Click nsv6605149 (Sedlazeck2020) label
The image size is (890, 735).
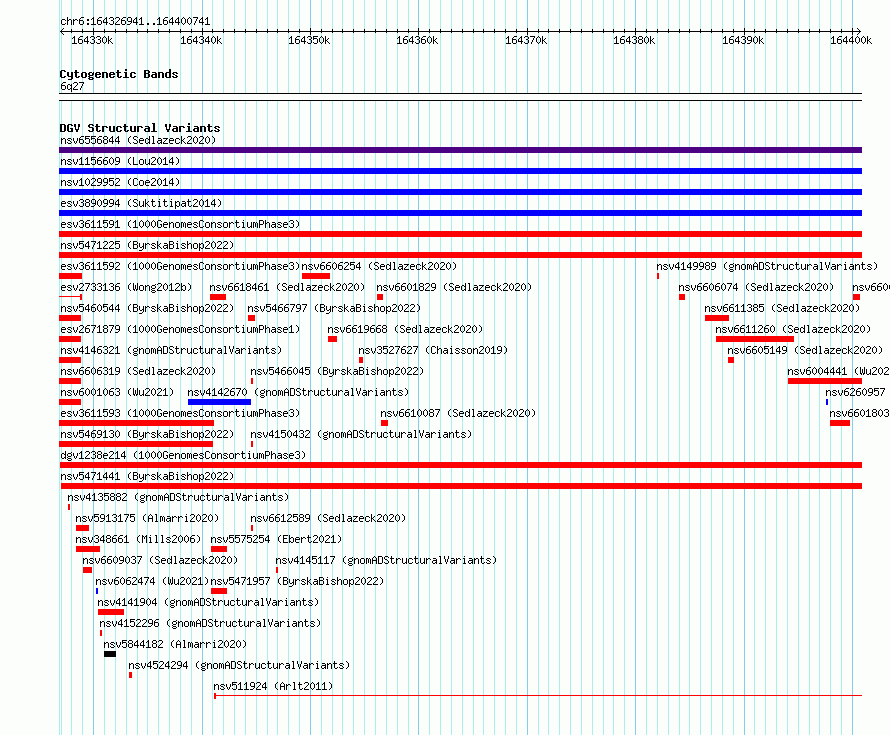coord(805,350)
